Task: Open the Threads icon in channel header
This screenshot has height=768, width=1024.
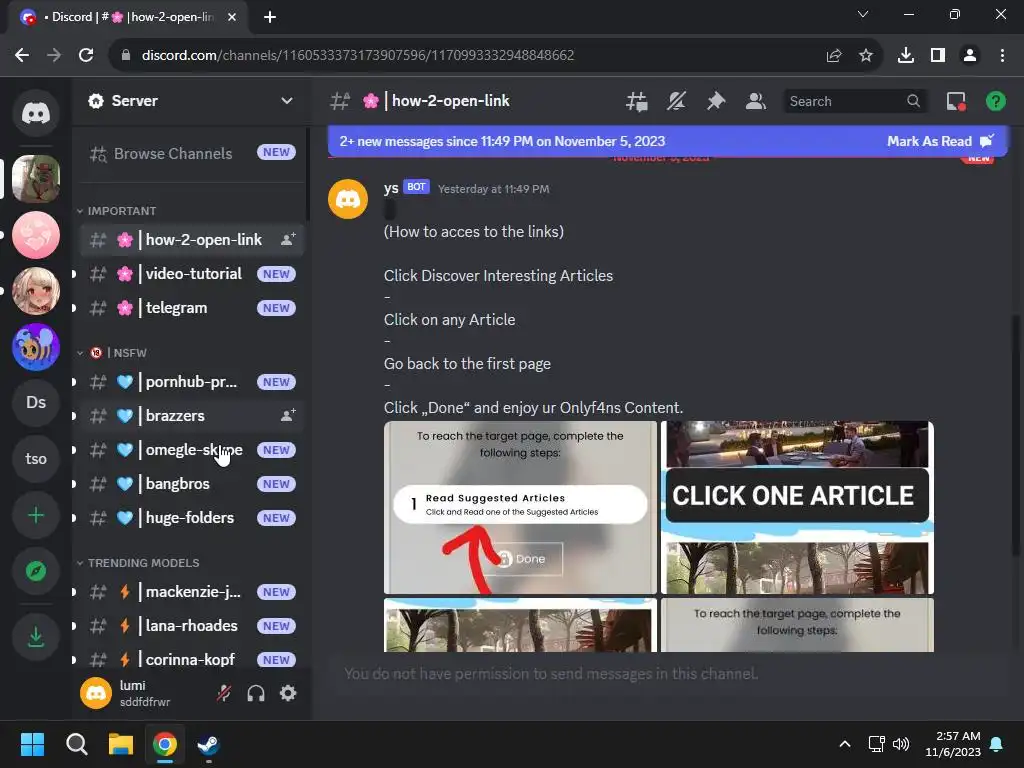Action: [x=637, y=101]
